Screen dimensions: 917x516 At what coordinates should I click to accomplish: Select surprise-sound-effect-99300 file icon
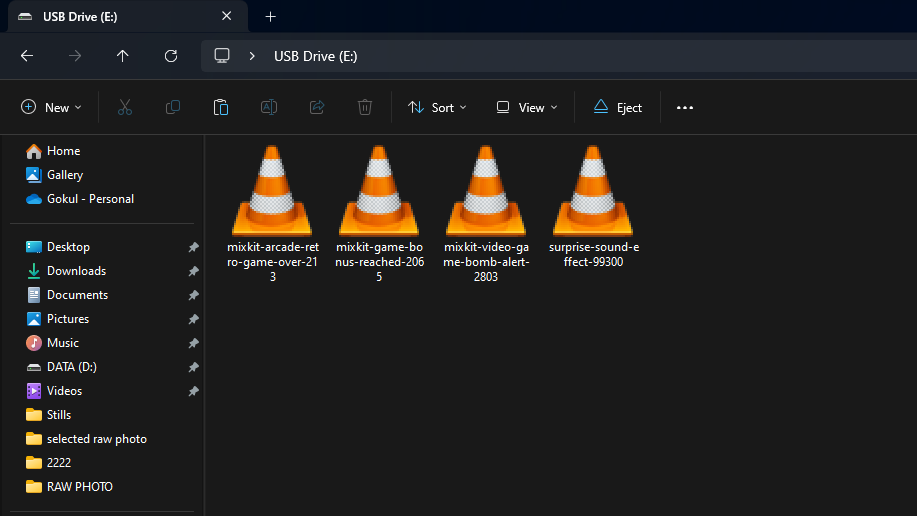(593, 191)
